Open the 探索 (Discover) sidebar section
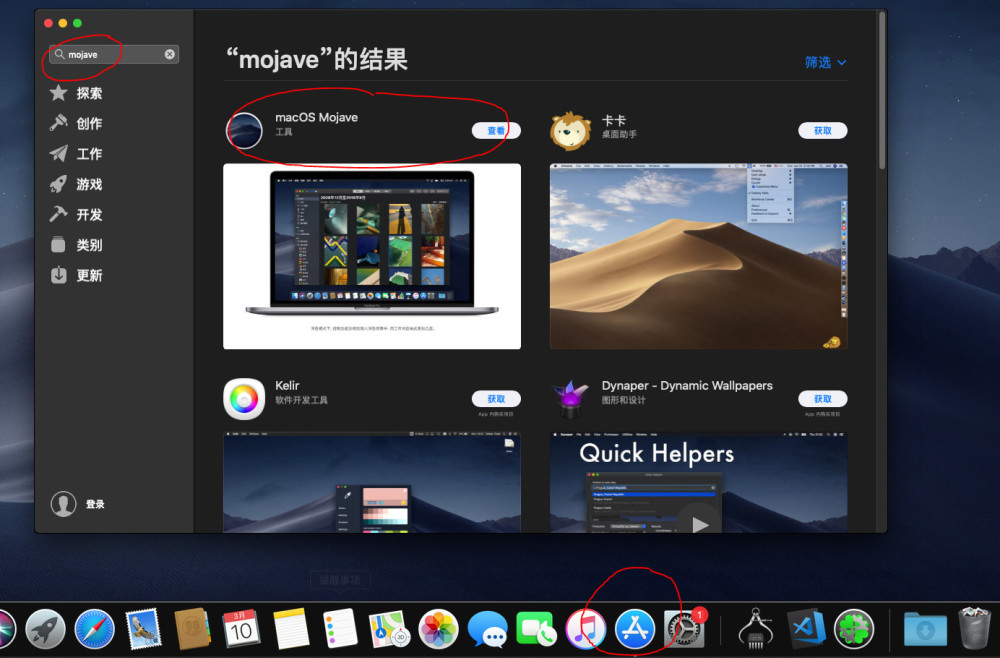1000x658 pixels. pyautogui.click(x=76, y=93)
